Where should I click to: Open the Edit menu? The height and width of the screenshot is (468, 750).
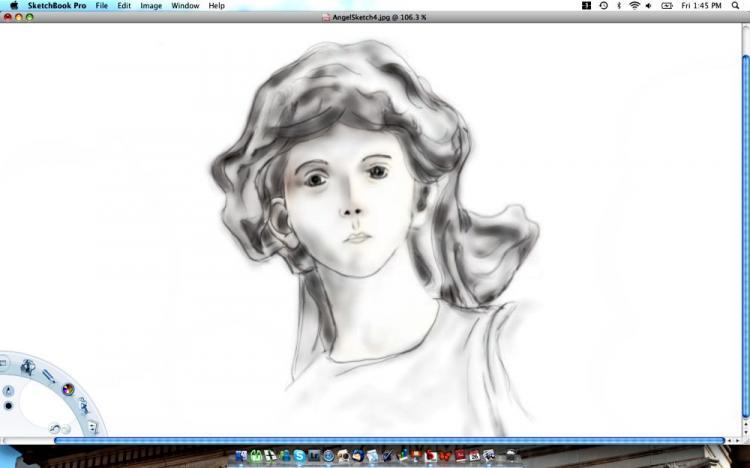pos(124,6)
